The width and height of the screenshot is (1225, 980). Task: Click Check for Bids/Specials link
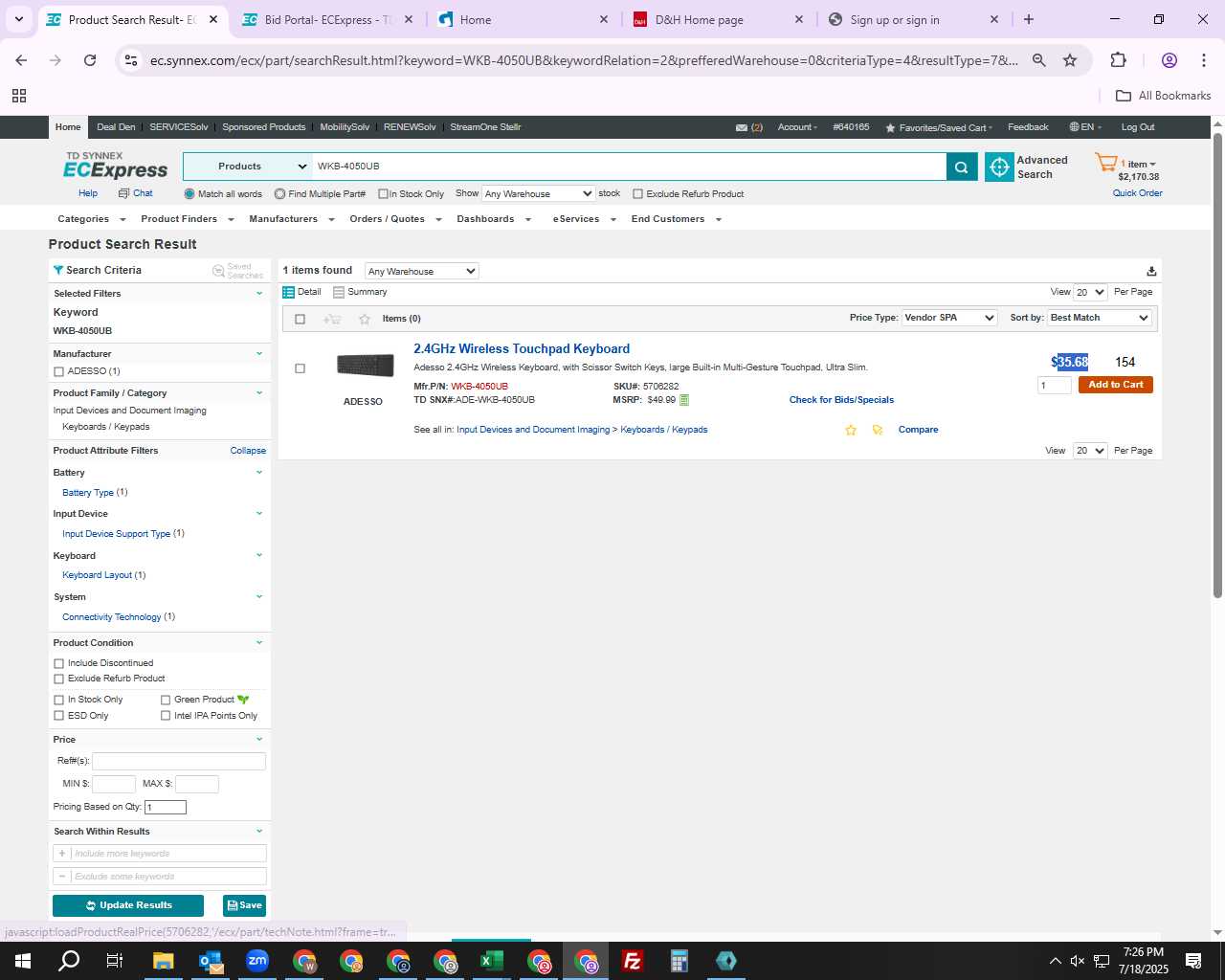[x=841, y=400]
